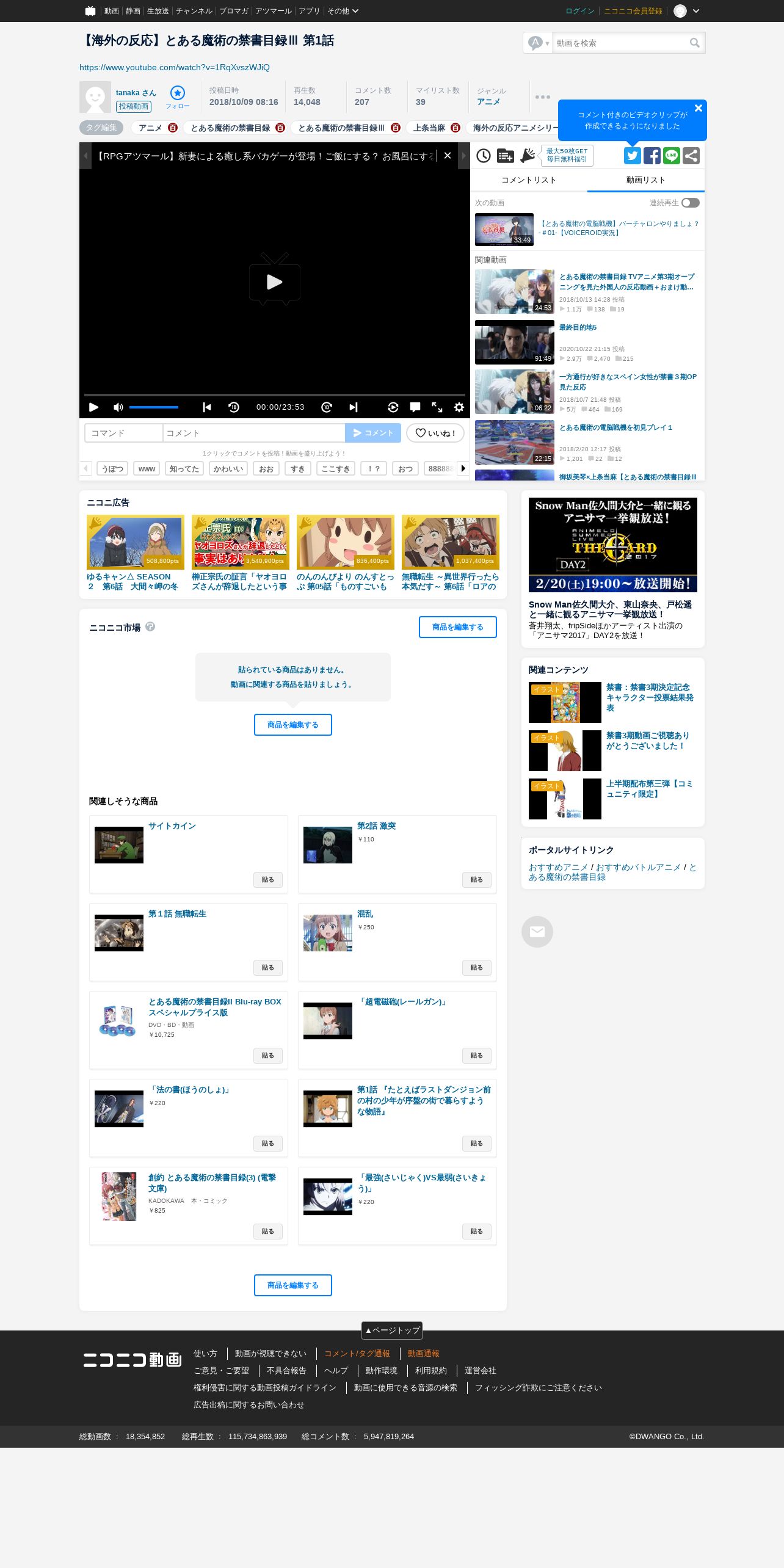Share video via LINE
The height and width of the screenshot is (1568, 784).
(671, 156)
